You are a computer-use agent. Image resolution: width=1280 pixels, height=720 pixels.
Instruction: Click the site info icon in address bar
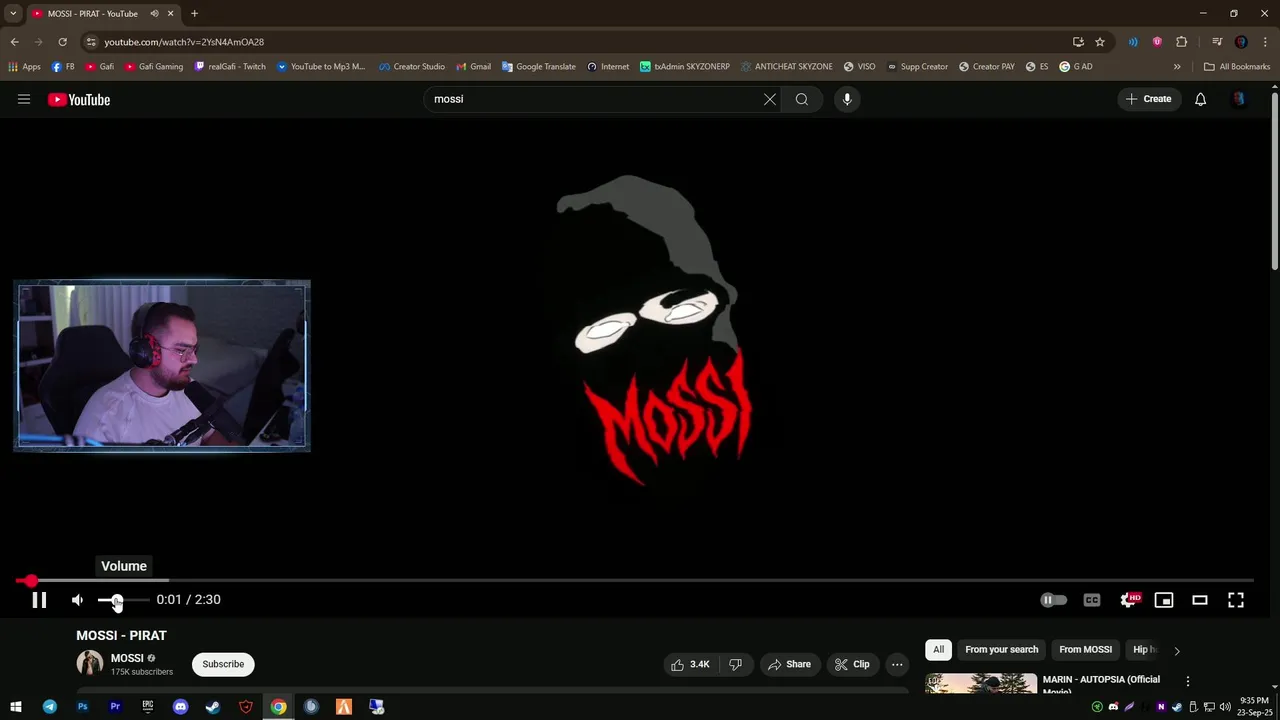(x=91, y=42)
